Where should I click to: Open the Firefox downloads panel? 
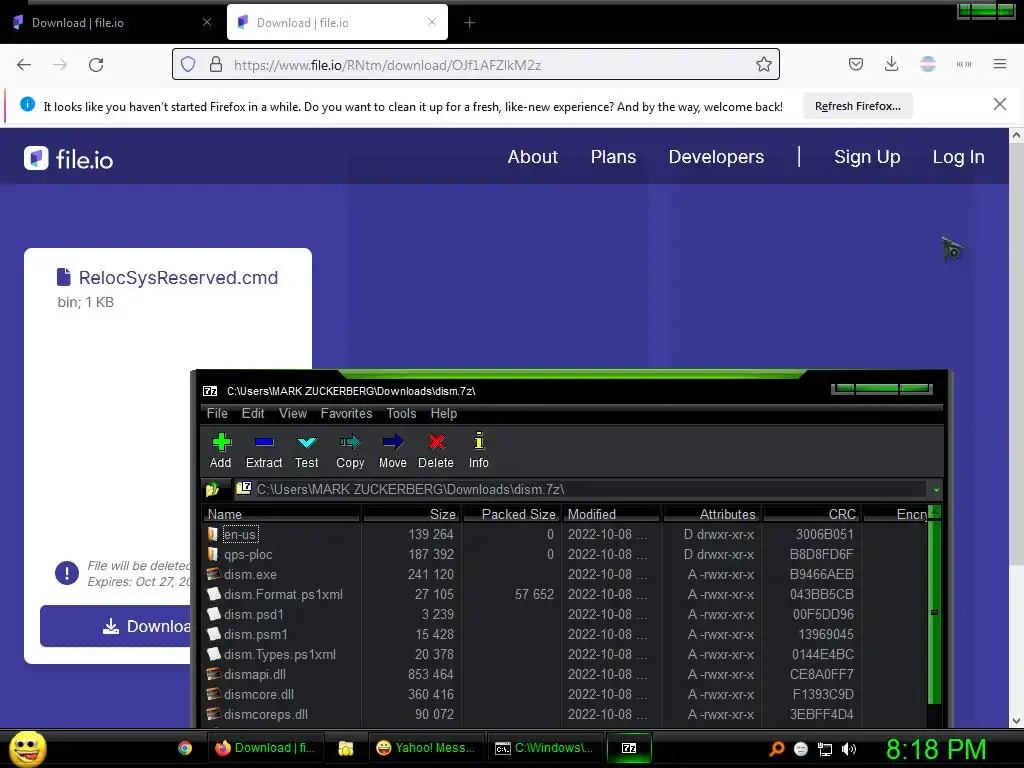tap(891, 64)
